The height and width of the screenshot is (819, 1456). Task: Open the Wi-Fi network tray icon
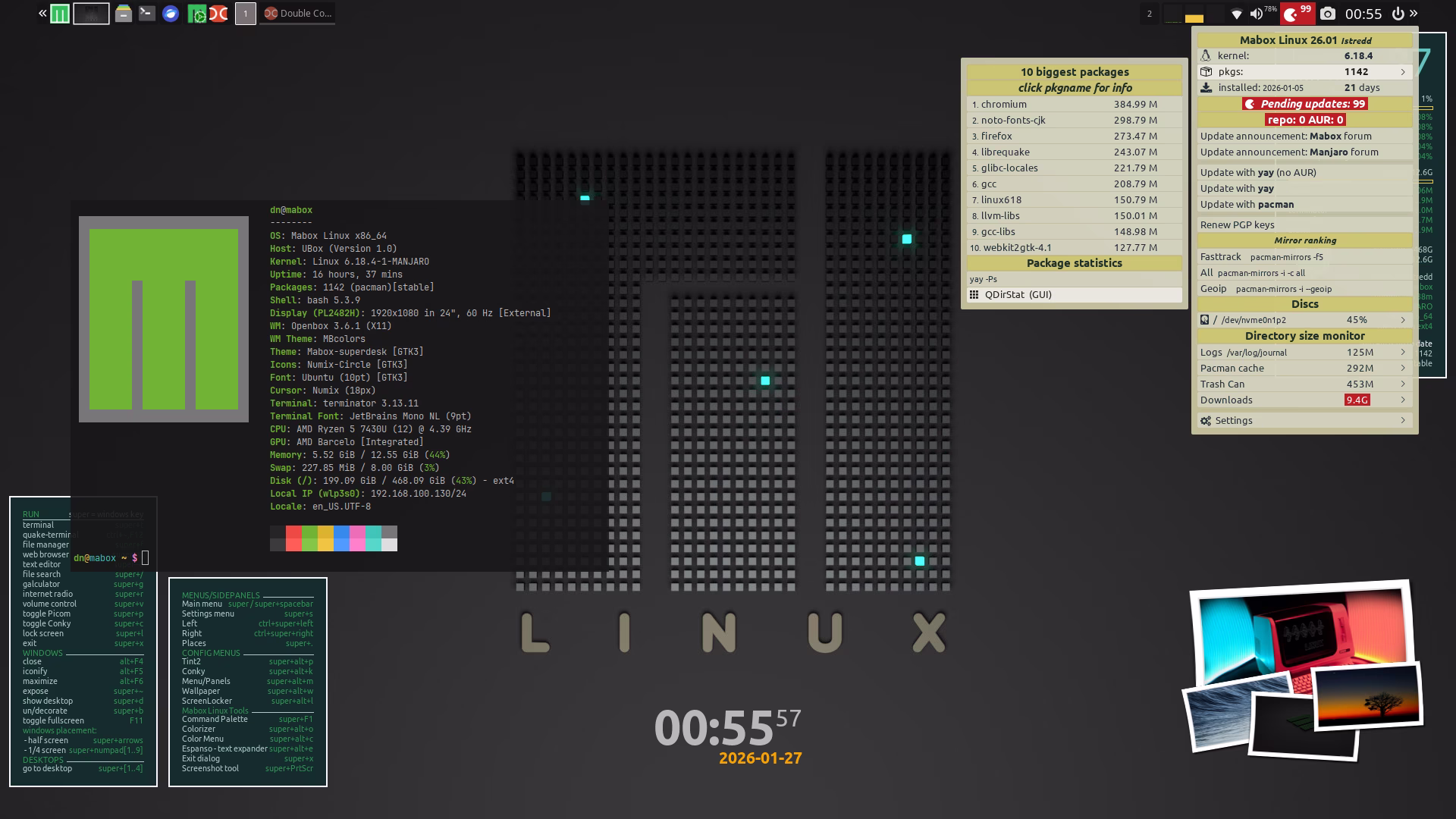pyautogui.click(x=1236, y=14)
